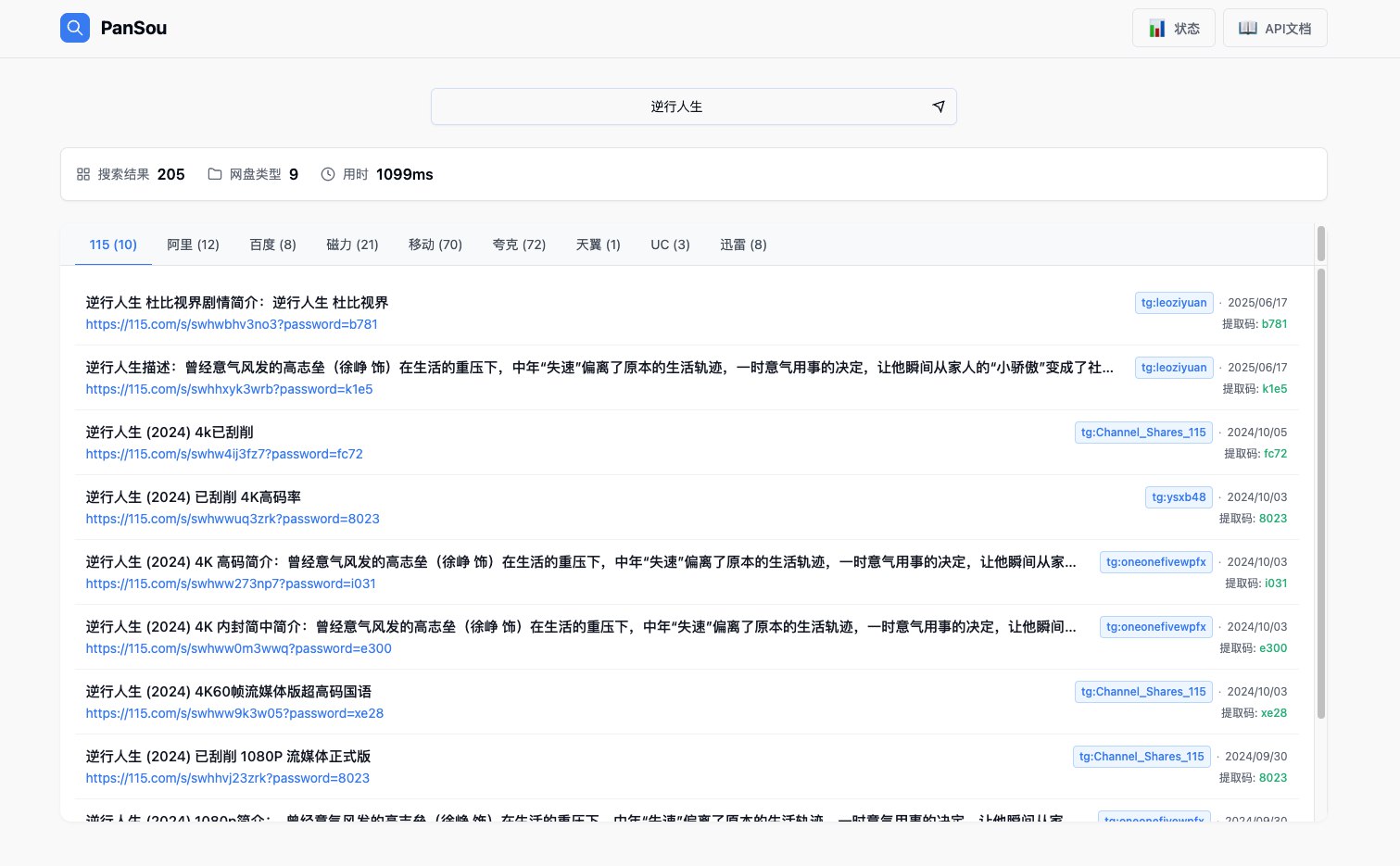Click the book icon for API文档
Image resolution: width=1400 pixels, height=866 pixels.
1248,29
